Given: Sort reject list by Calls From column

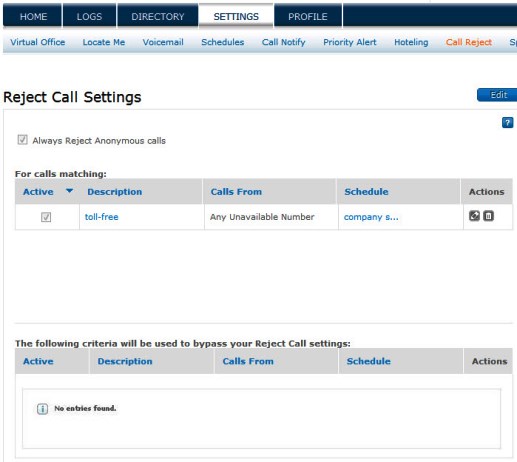Looking at the screenshot, I should [x=236, y=192].
